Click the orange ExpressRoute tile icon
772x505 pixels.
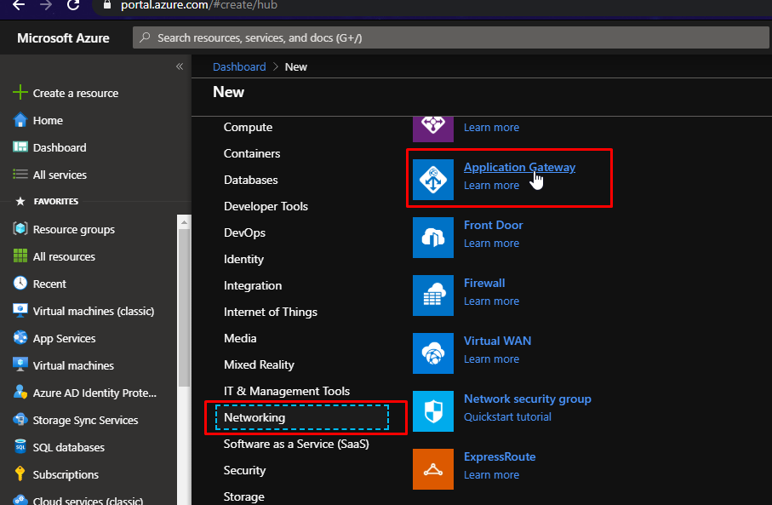[433, 469]
